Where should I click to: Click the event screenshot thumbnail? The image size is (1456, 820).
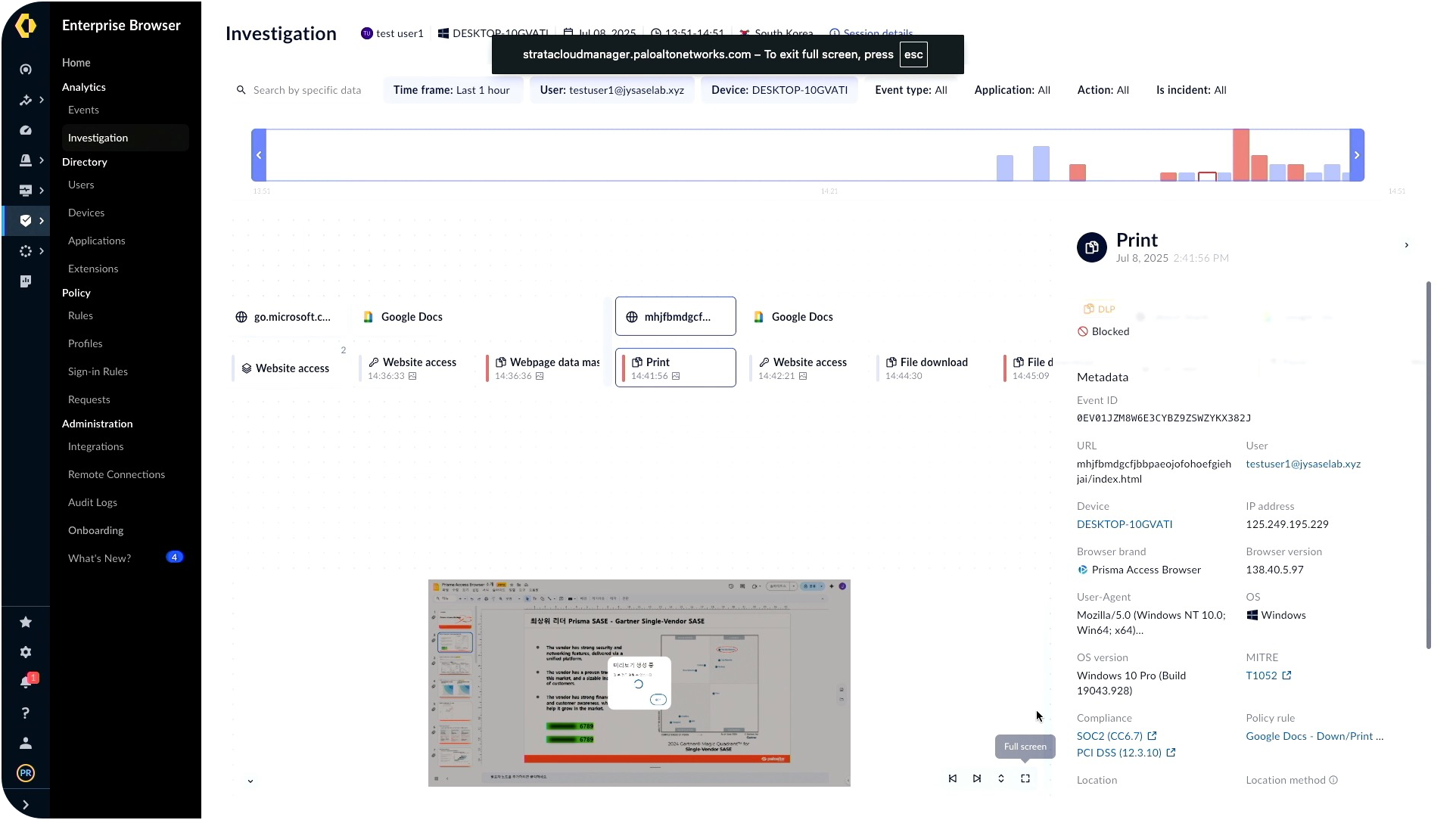(639, 683)
